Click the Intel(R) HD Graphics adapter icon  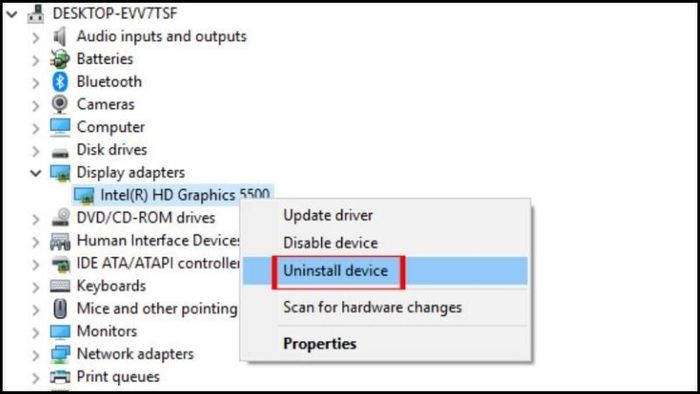pos(84,195)
